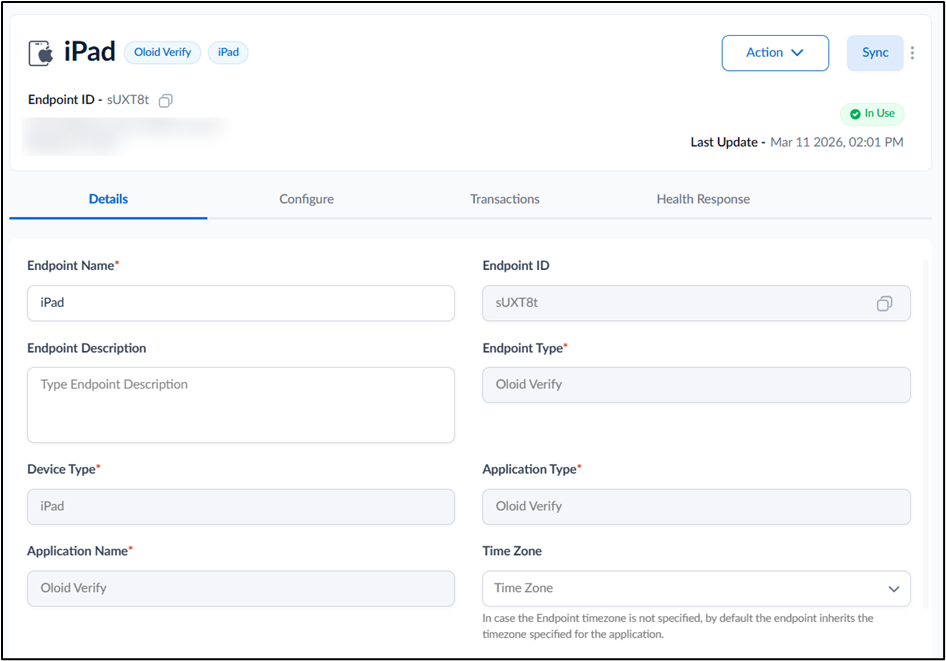Click the iPad tag chip
Viewport: 946px width, 661px height.
228,52
